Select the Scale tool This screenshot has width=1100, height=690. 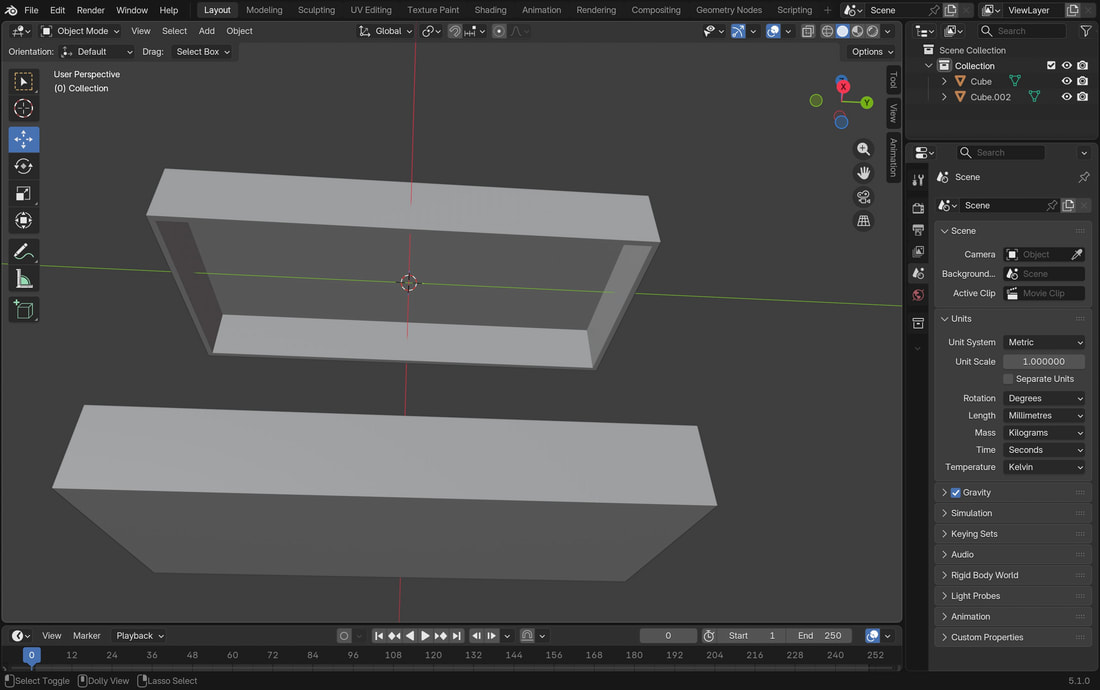24,194
